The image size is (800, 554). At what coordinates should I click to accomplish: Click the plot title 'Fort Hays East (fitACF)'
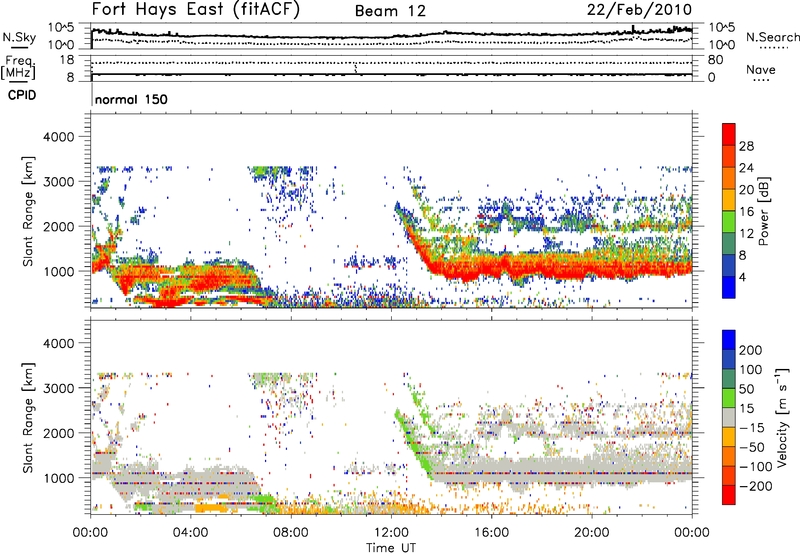(196, 10)
